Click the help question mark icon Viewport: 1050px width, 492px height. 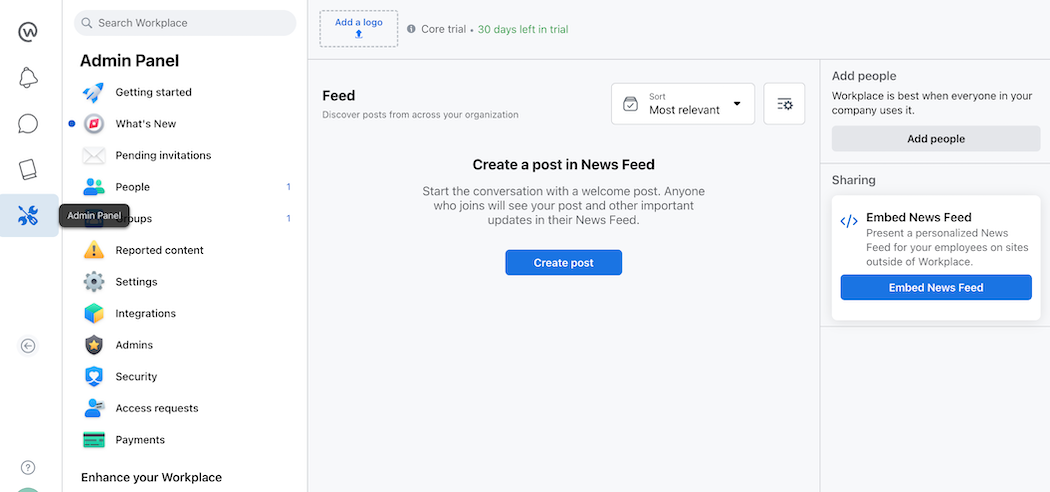28,467
